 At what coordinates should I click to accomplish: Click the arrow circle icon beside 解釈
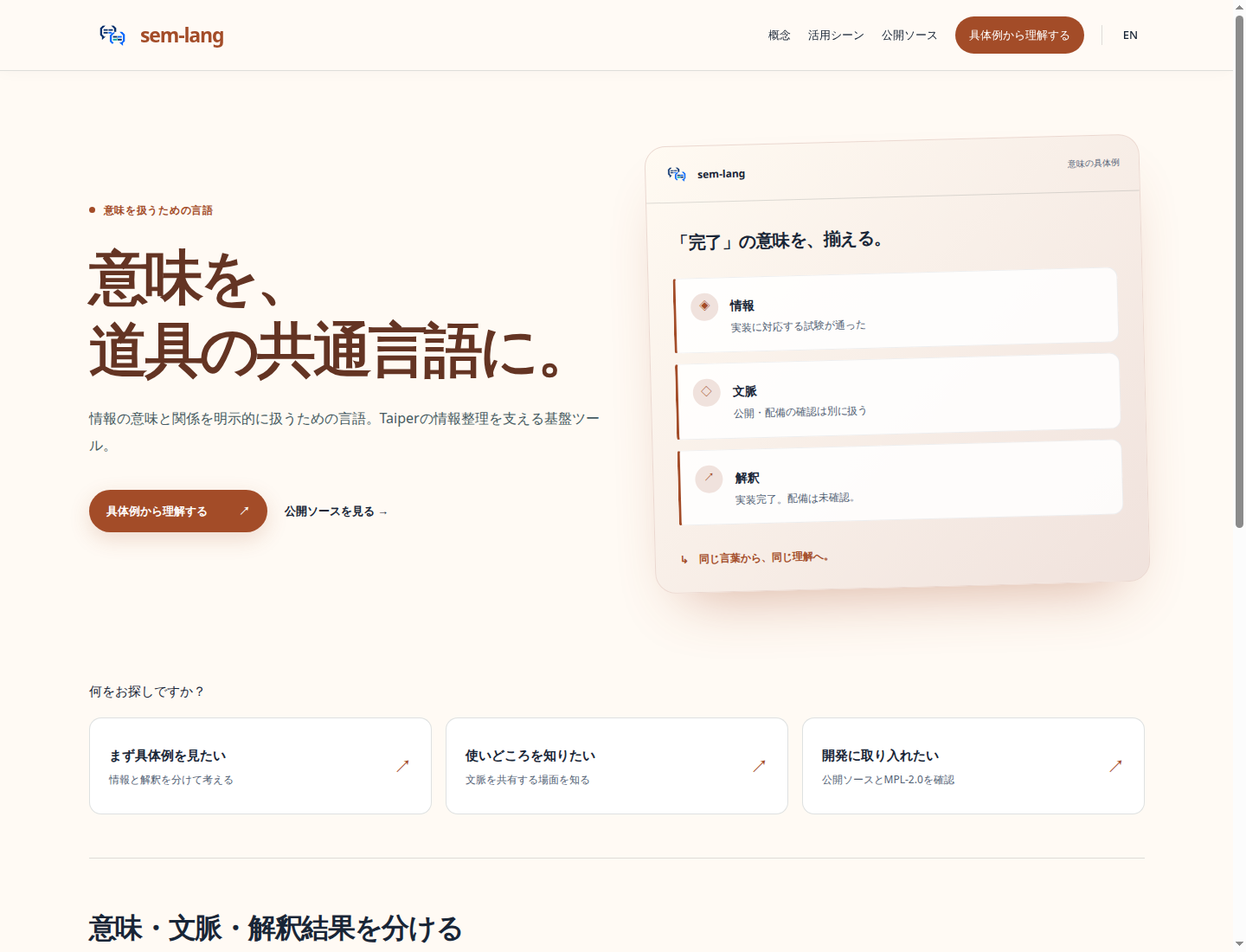[709, 478]
